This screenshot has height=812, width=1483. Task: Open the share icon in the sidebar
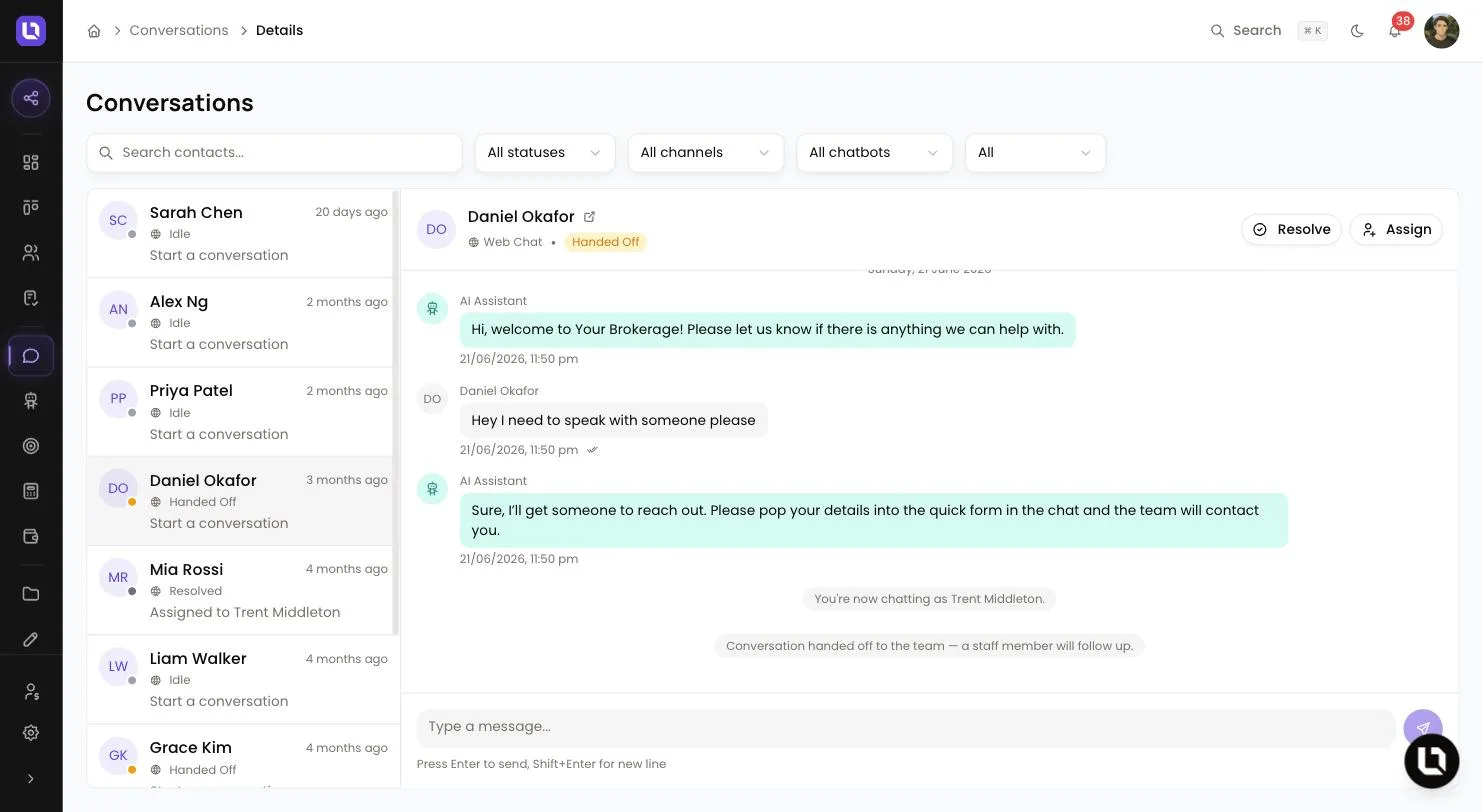click(31, 98)
